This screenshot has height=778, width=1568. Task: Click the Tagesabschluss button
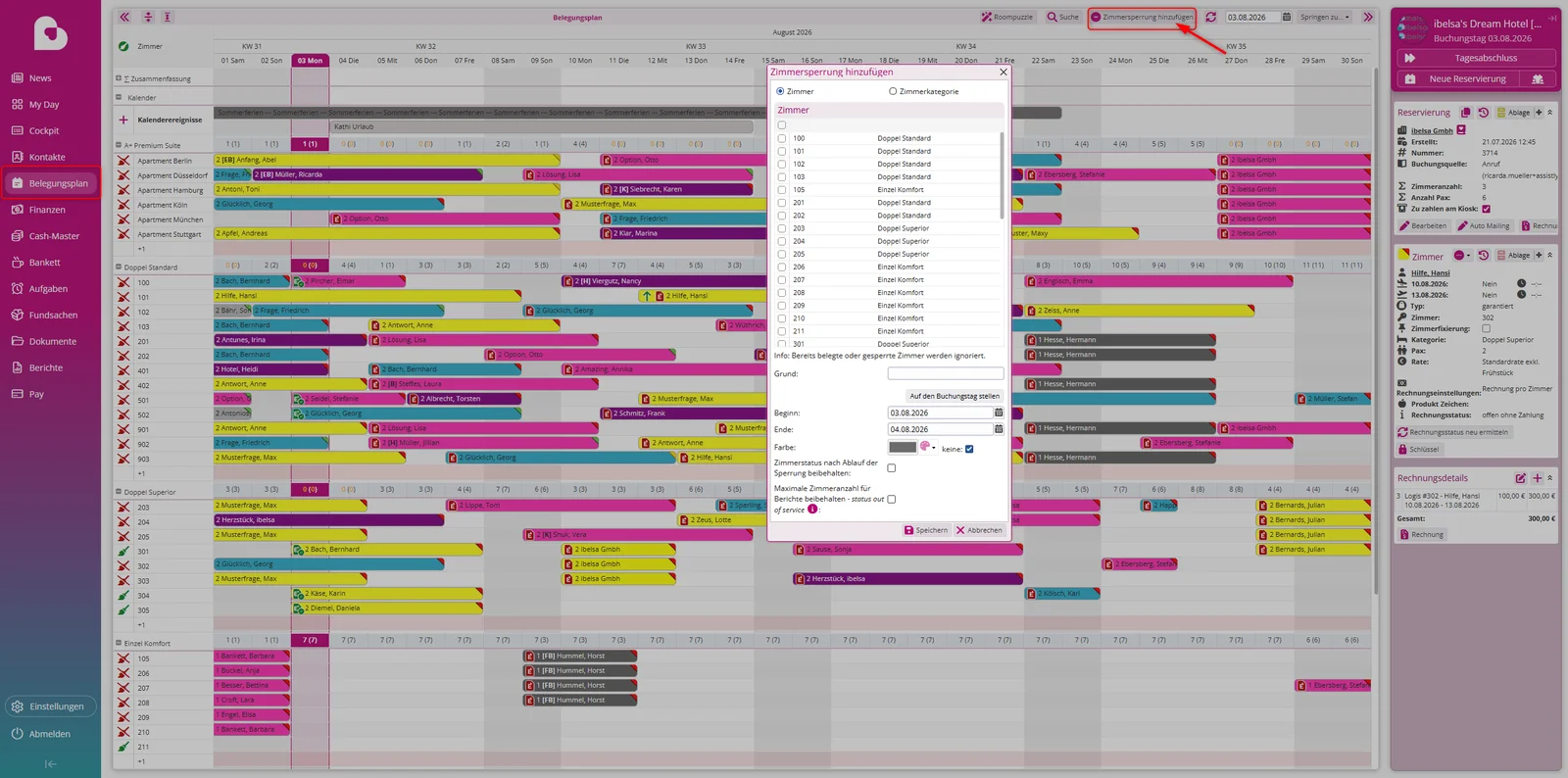(1476, 58)
